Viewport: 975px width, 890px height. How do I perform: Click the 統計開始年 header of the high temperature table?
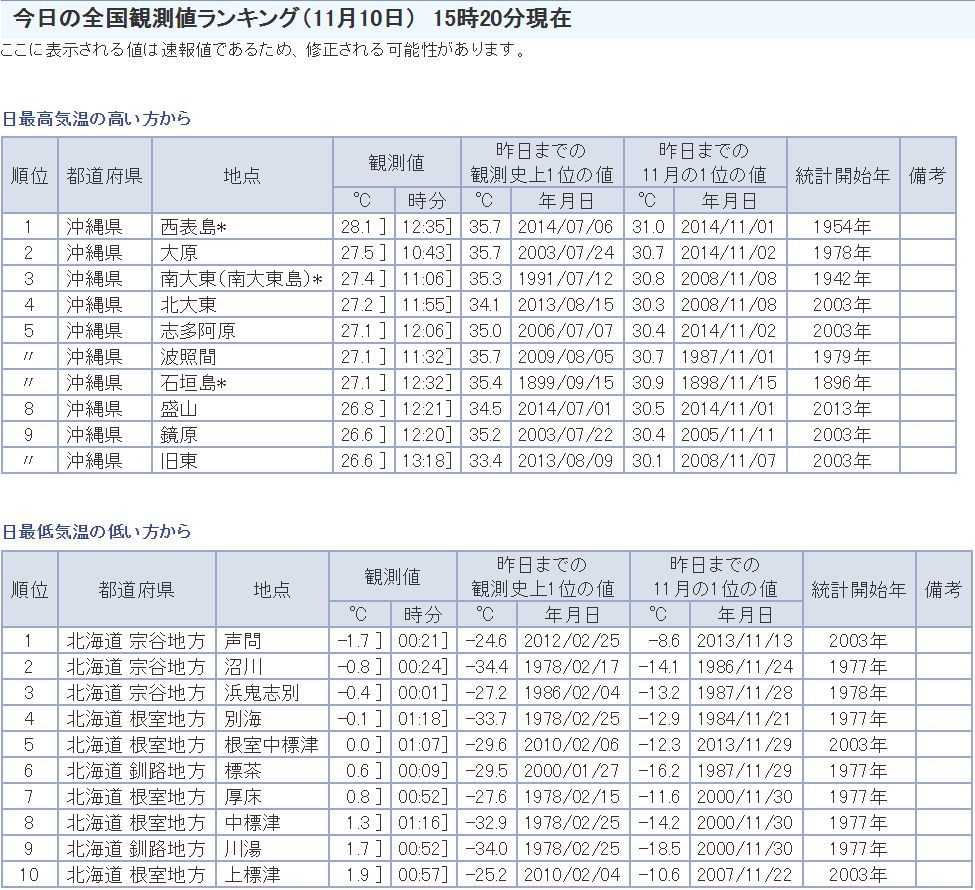point(843,175)
